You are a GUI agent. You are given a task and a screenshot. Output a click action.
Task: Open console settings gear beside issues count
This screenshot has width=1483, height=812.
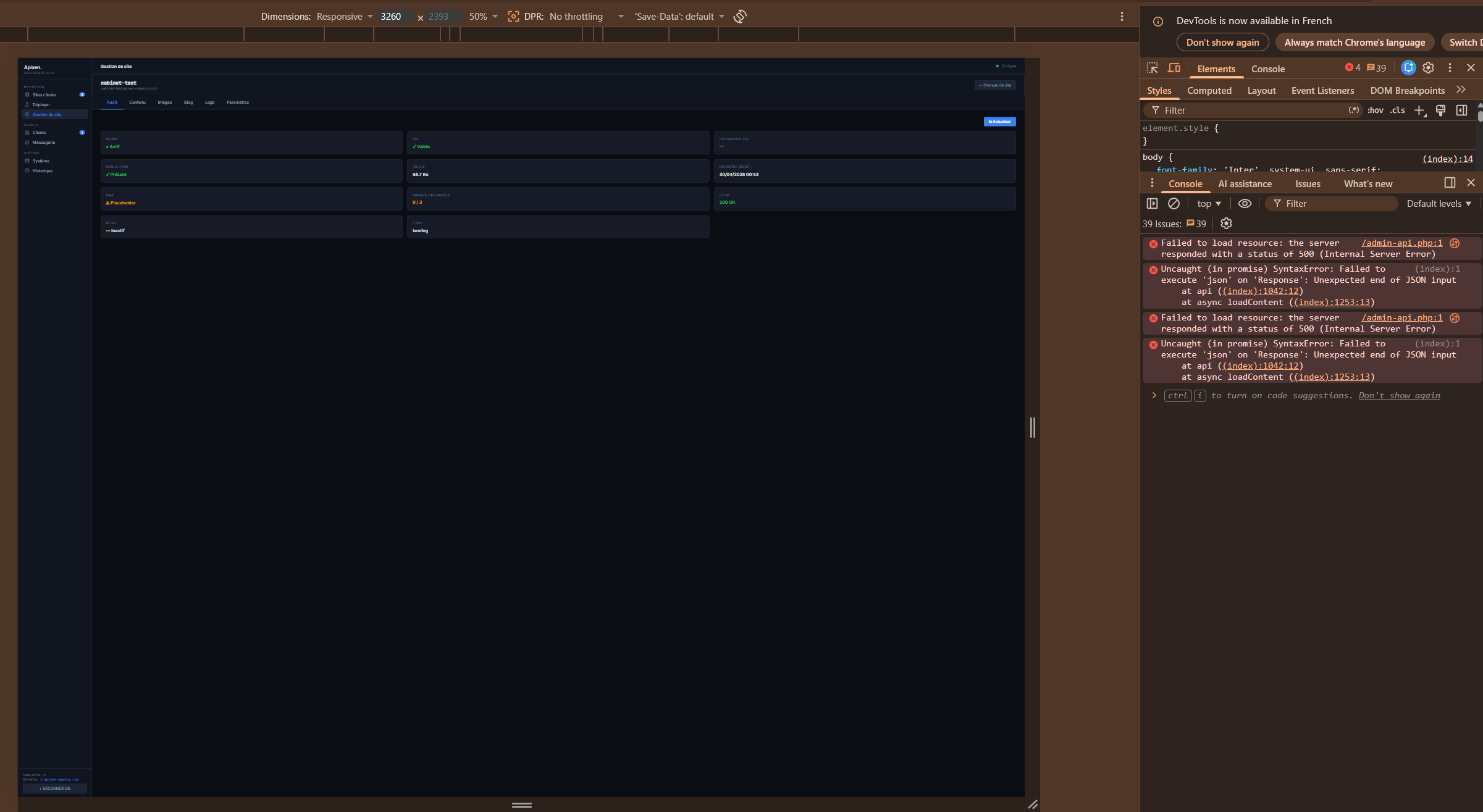tap(1226, 224)
